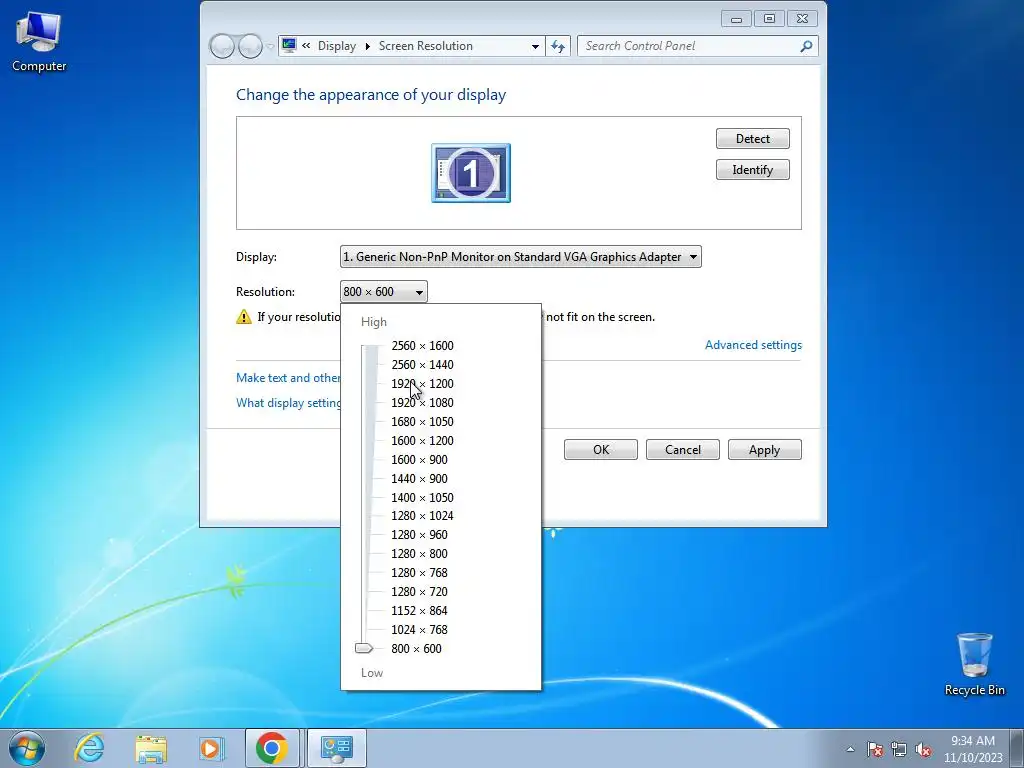Image resolution: width=1024 pixels, height=768 pixels.
Task: Click the yellow warning icon
Action: coord(244,317)
